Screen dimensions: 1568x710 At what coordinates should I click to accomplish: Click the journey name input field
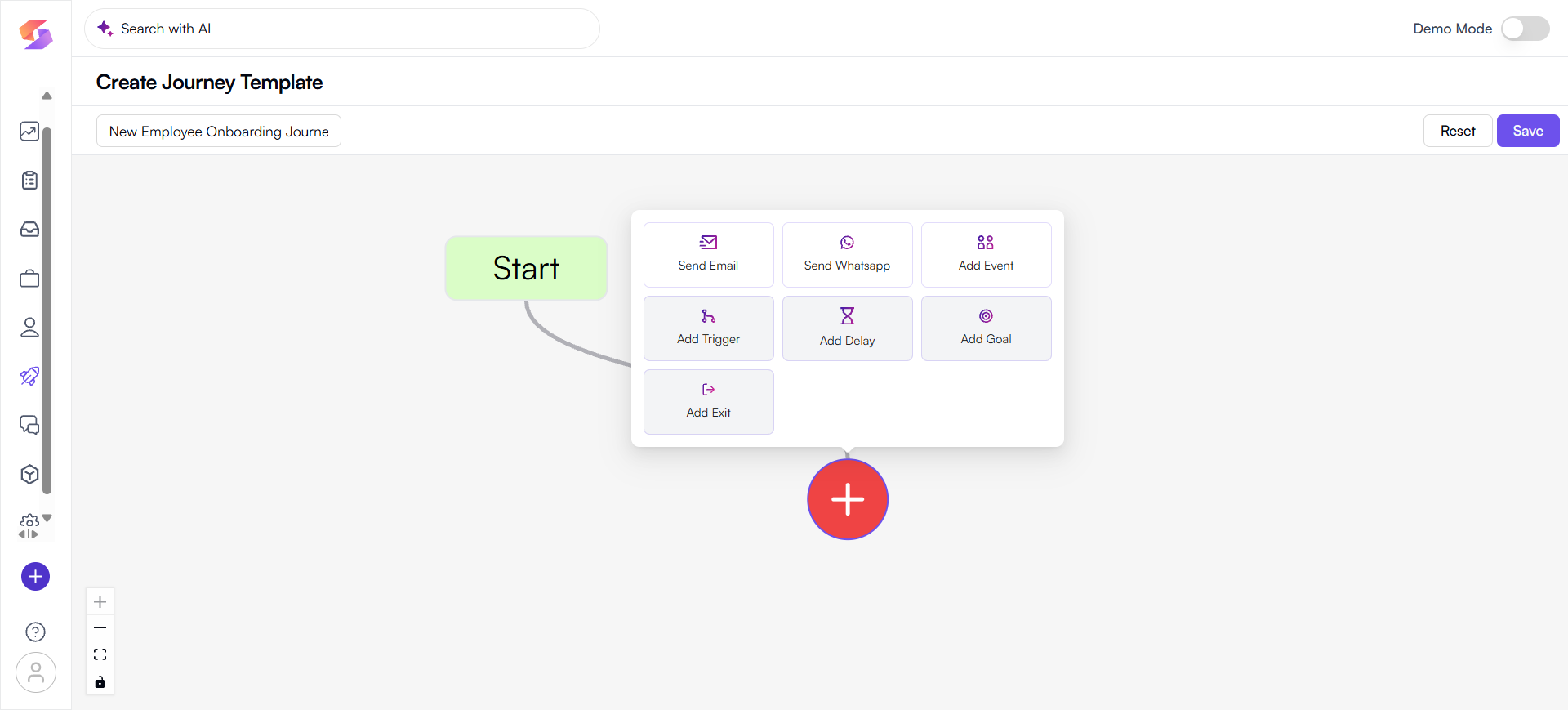point(219,132)
